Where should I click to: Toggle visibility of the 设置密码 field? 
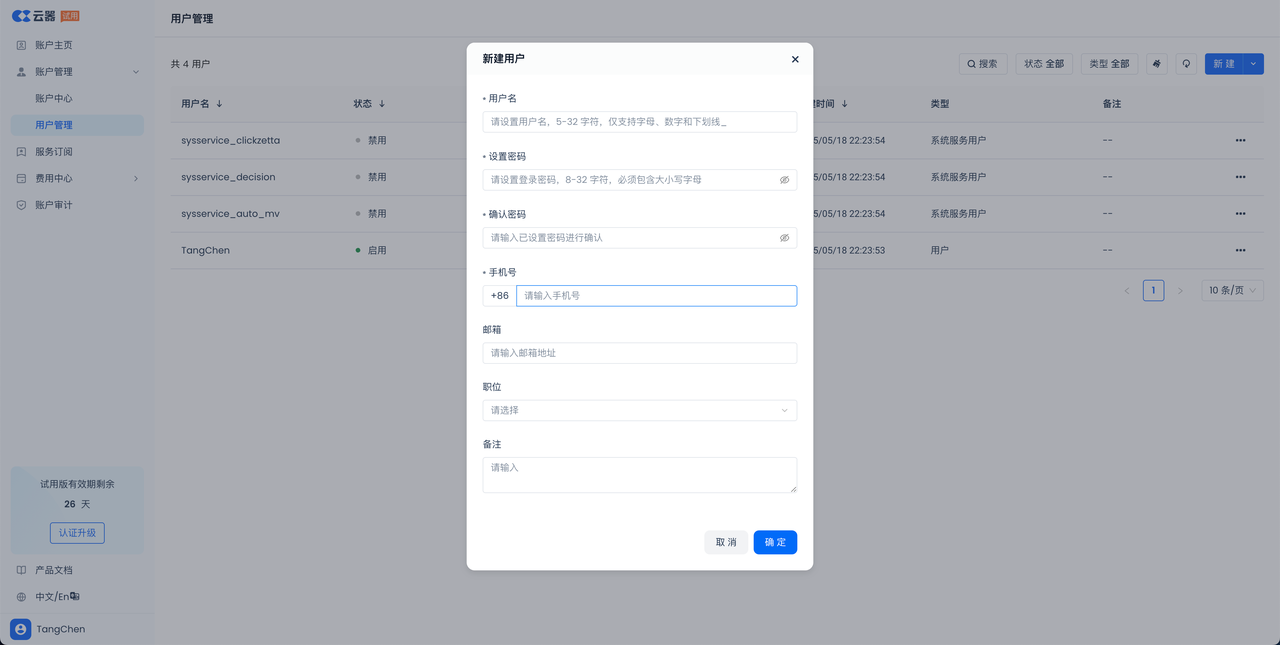point(784,180)
